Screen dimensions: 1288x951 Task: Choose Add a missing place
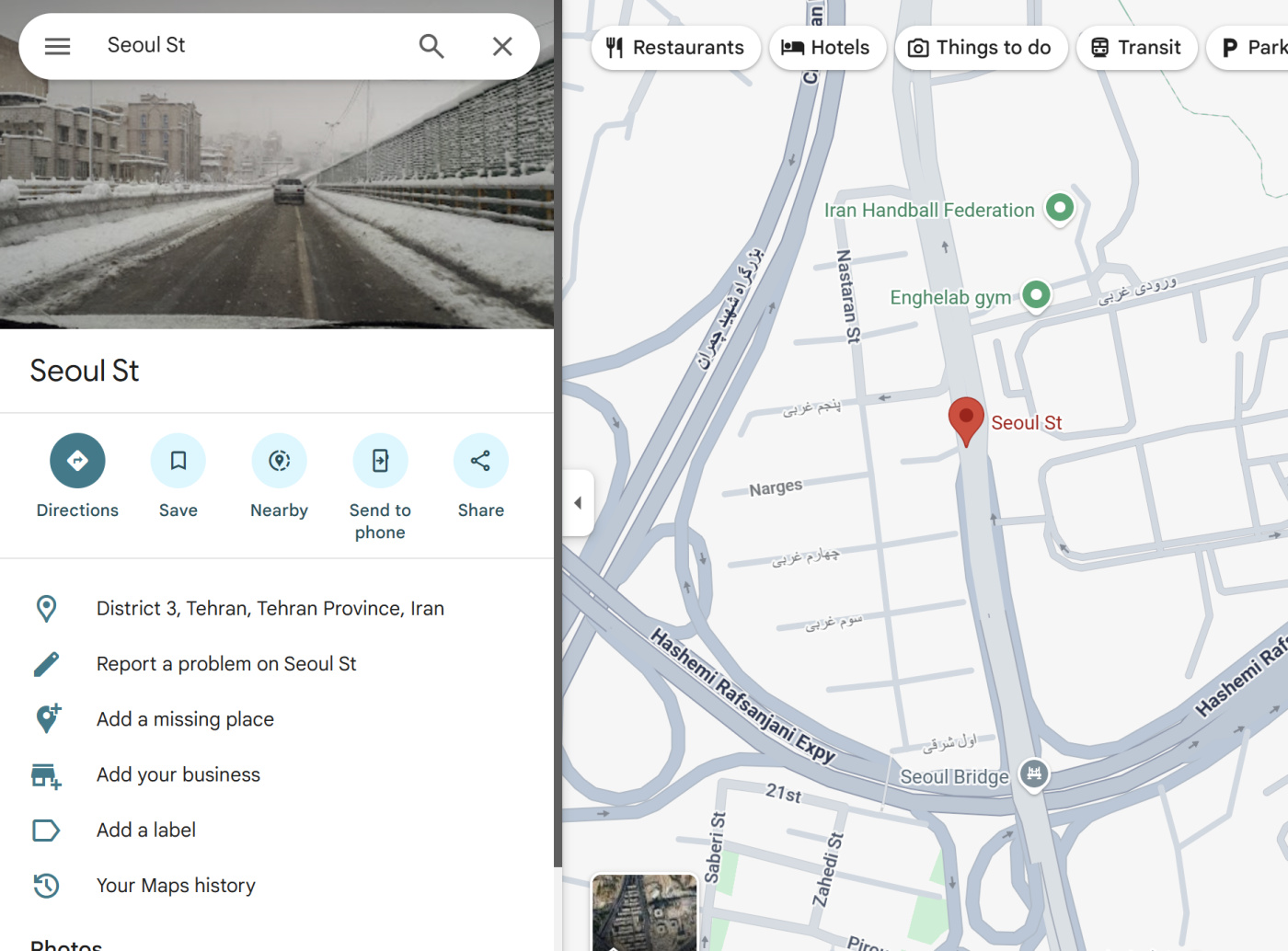pos(185,719)
